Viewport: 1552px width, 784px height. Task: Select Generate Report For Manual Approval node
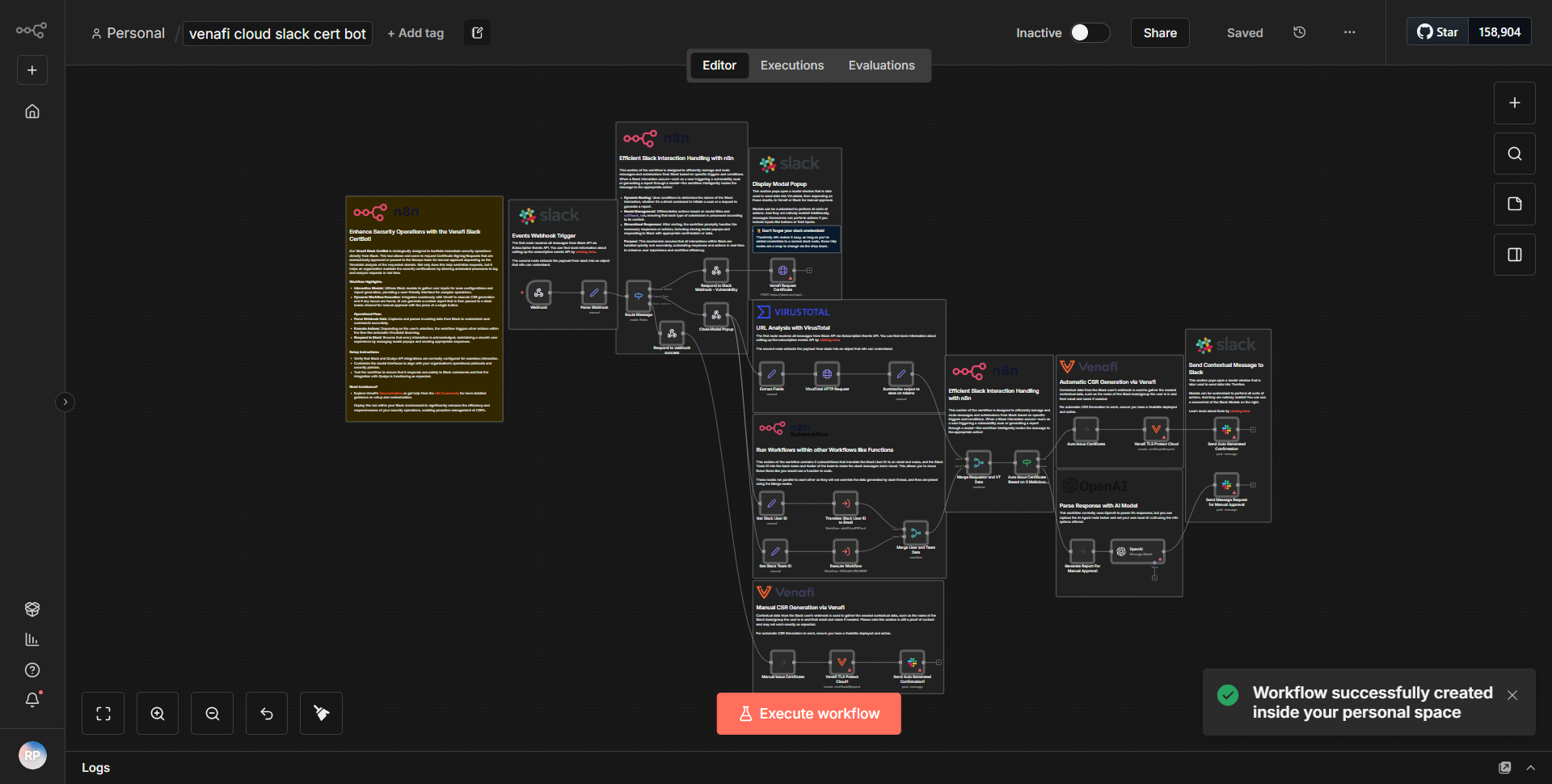[1082, 551]
